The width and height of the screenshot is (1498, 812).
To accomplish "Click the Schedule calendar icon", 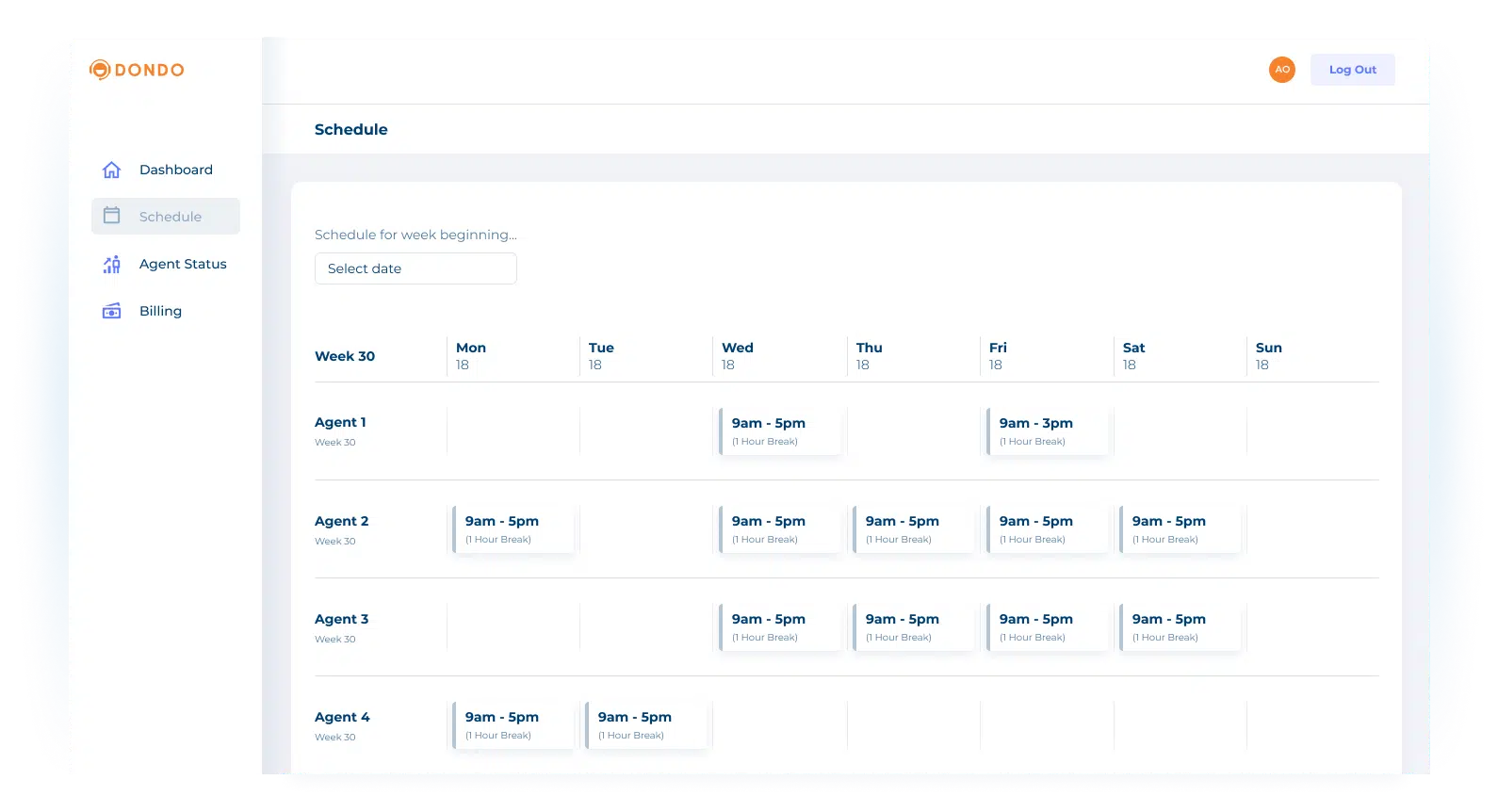I will coord(111,216).
